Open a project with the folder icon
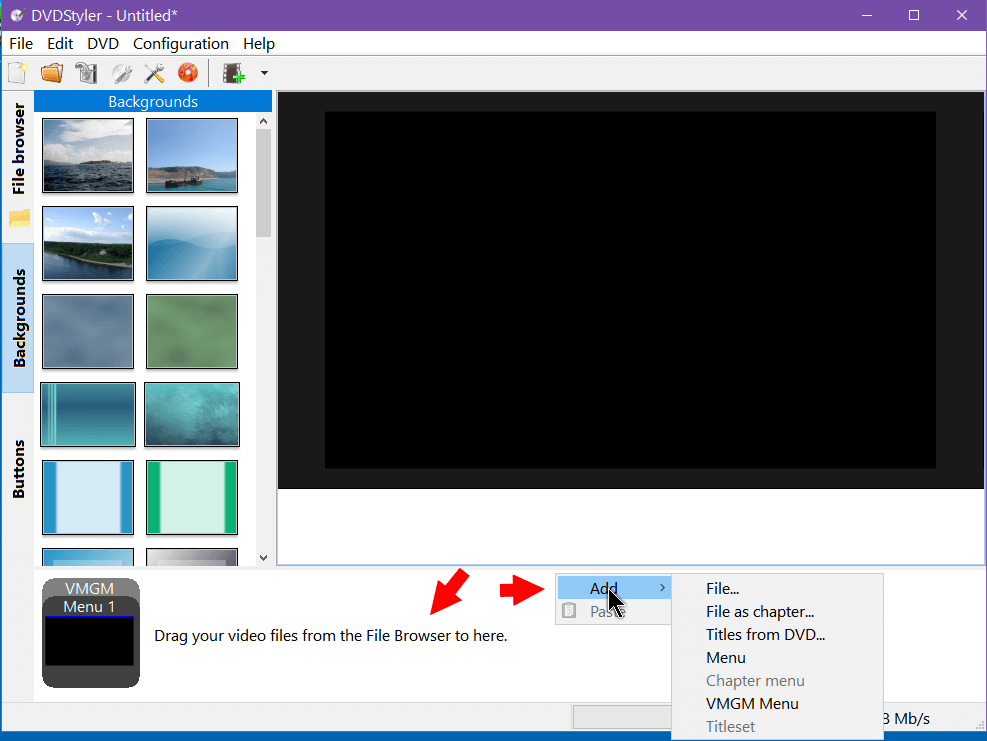This screenshot has width=987, height=741. pos(52,73)
